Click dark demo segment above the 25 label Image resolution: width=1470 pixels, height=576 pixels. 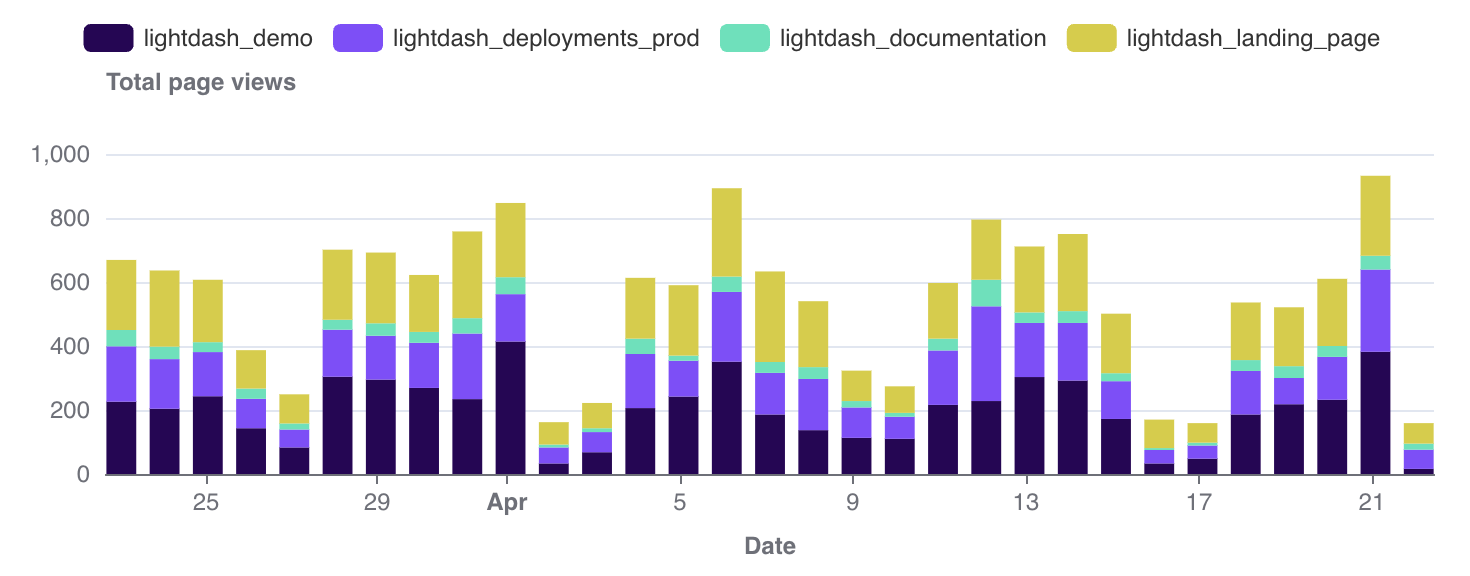click(208, 435)
